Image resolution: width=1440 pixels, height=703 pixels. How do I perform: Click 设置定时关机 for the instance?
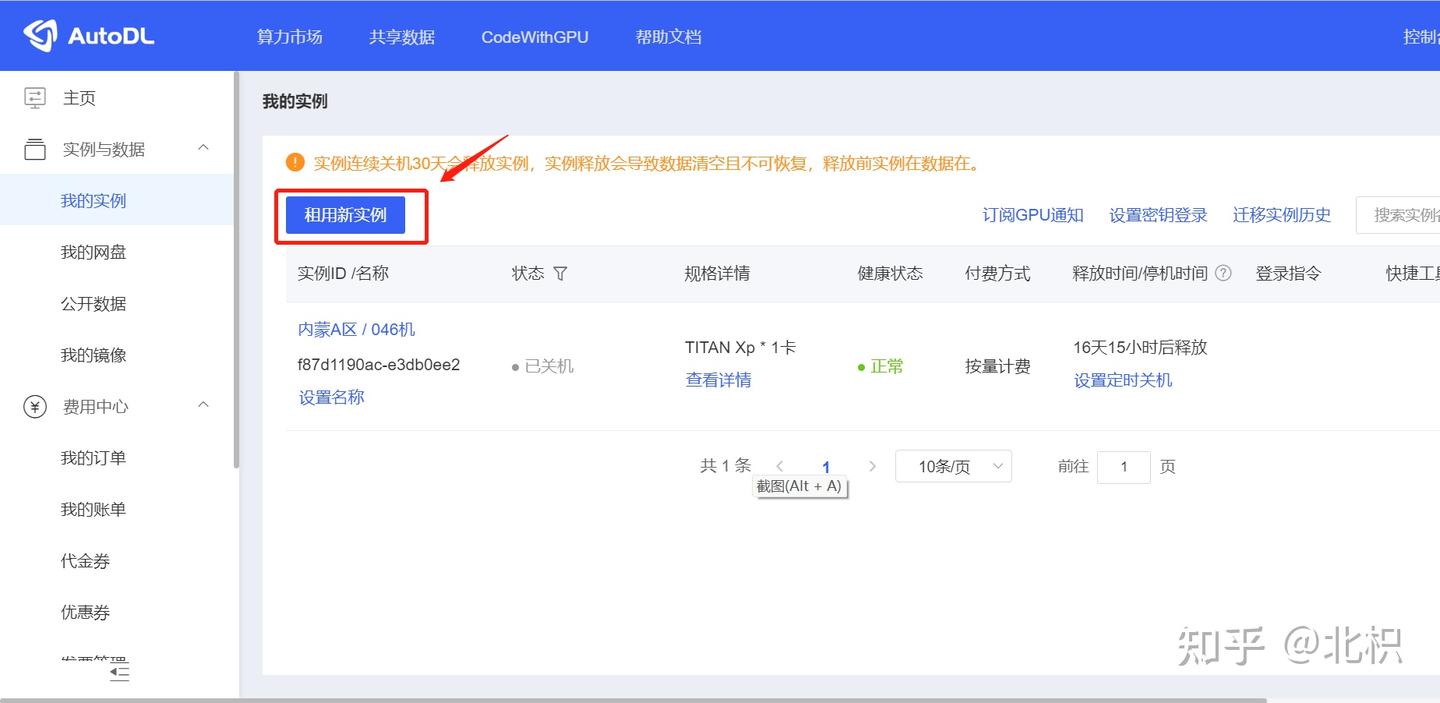(x=1122, y=380)
